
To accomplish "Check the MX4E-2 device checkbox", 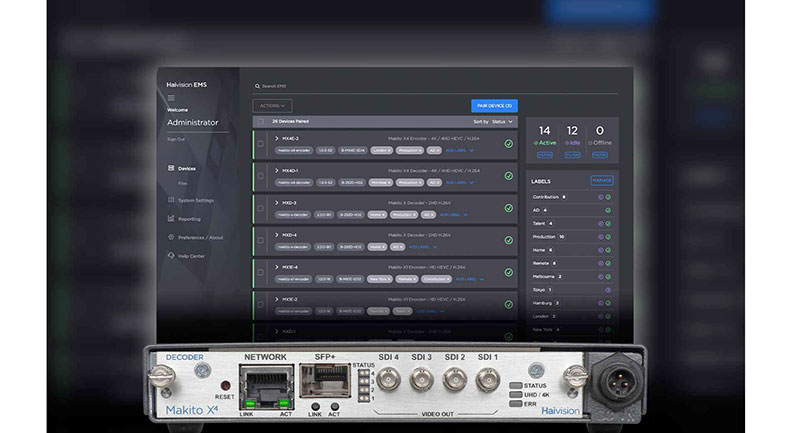I will (260, 144).
